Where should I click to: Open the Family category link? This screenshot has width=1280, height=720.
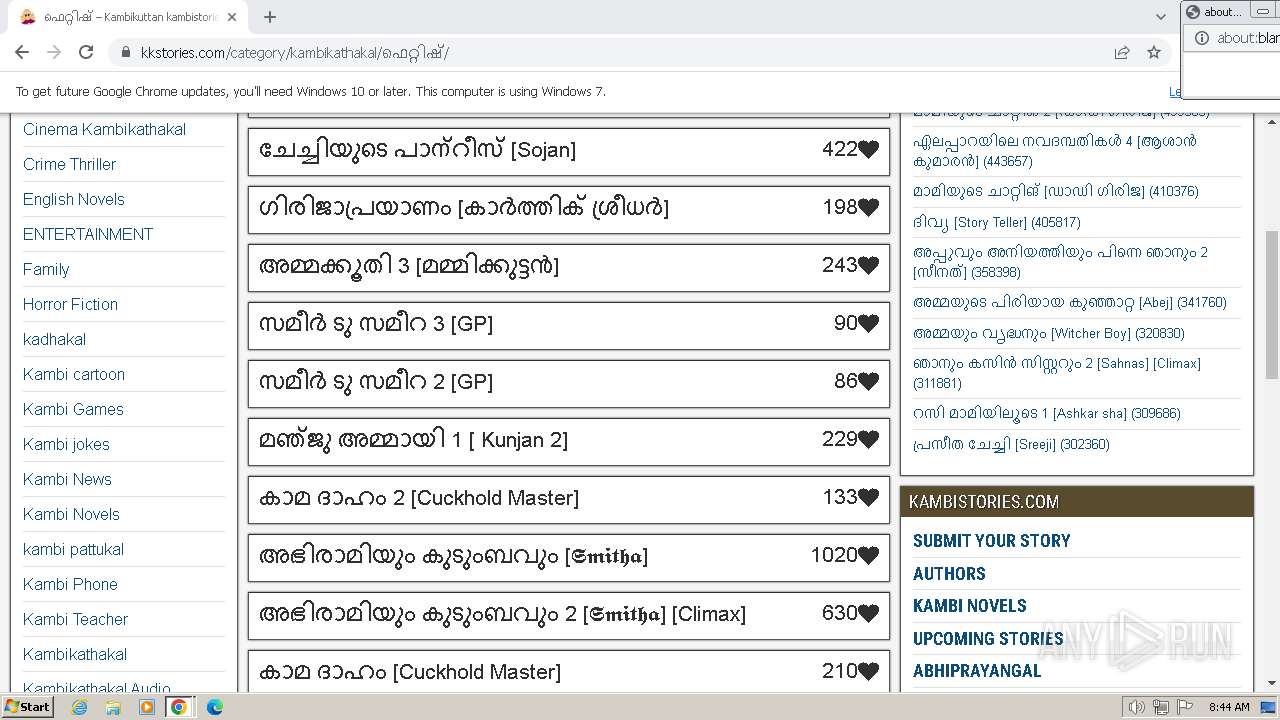(46, 269)
